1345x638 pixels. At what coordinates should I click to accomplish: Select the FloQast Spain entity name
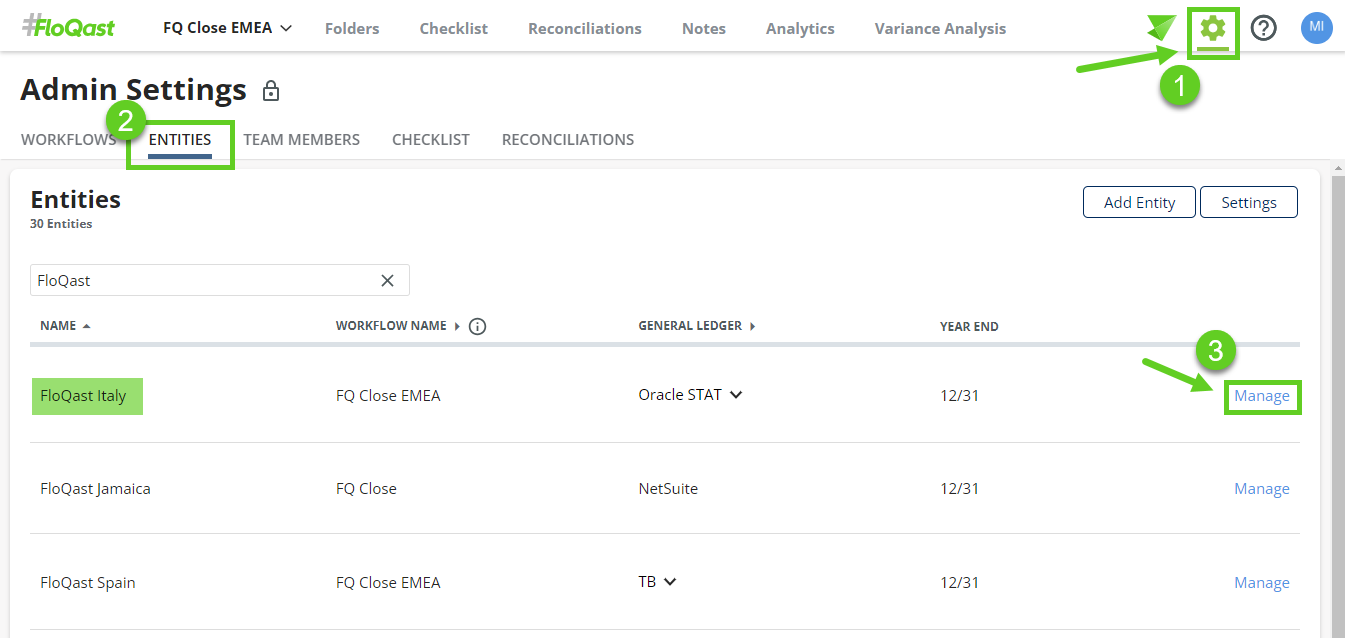pos(88,583)
